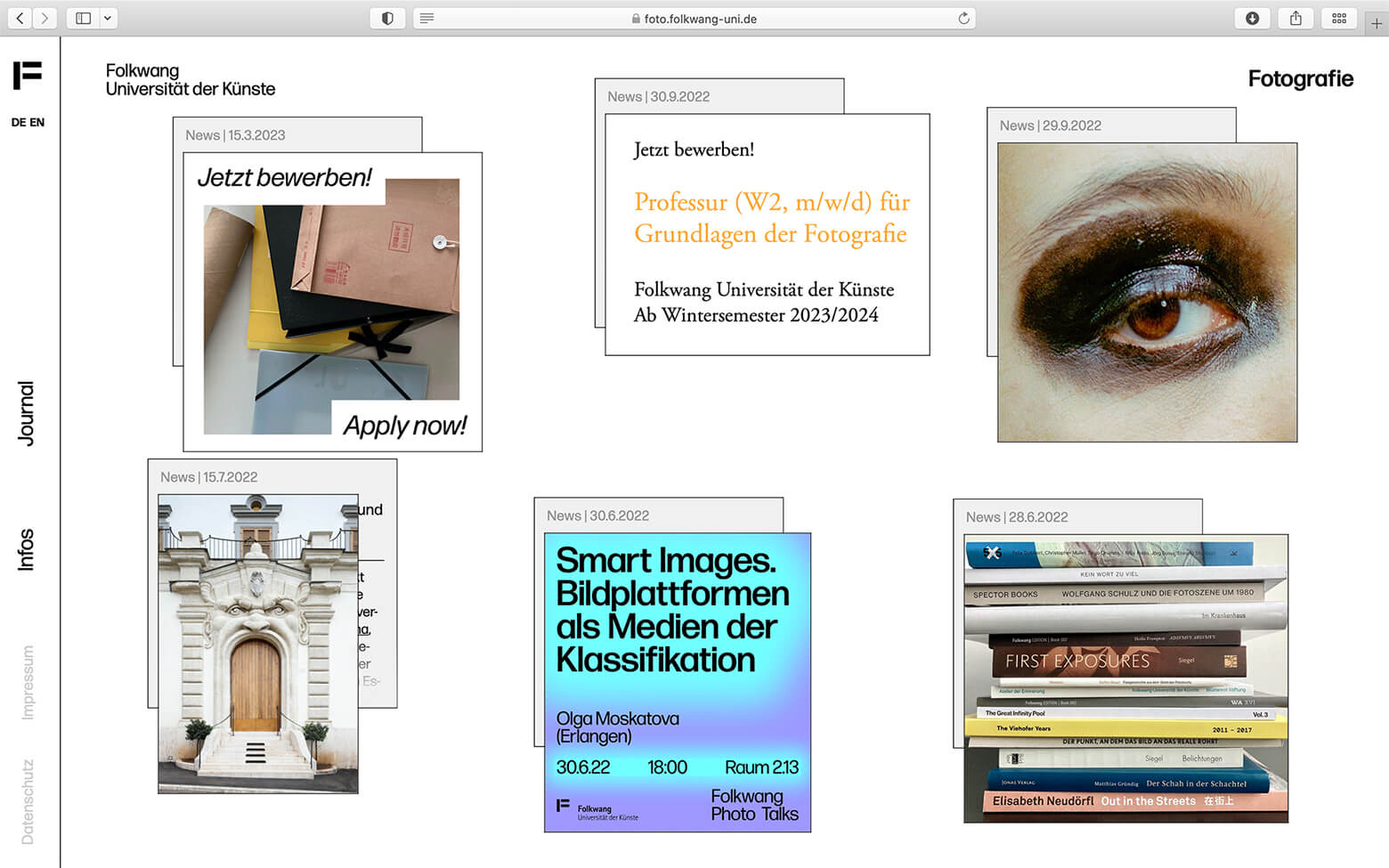Image resolution: width=1389 pixels, height=868 pixels.
Task: Click the foto.folkwang-uni.de address bar
Action: pyautogui.click(x=694, y=18)
